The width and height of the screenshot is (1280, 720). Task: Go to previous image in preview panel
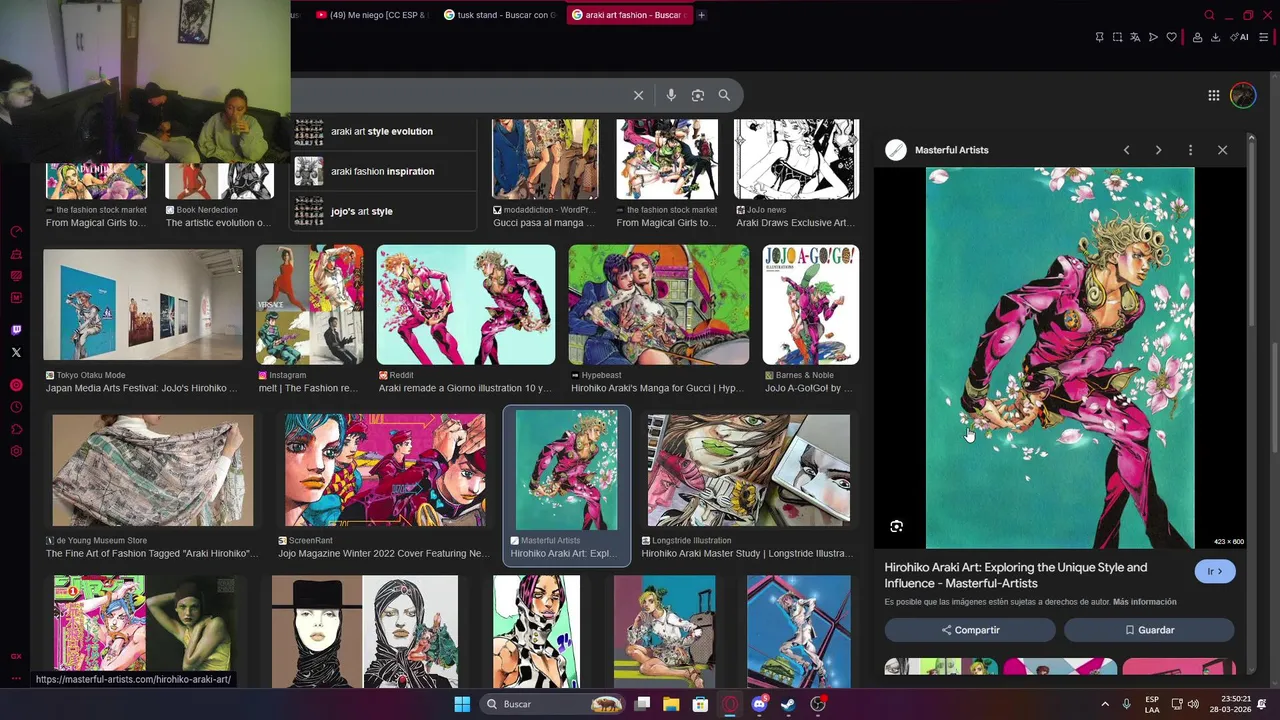tap(1126, 150)
